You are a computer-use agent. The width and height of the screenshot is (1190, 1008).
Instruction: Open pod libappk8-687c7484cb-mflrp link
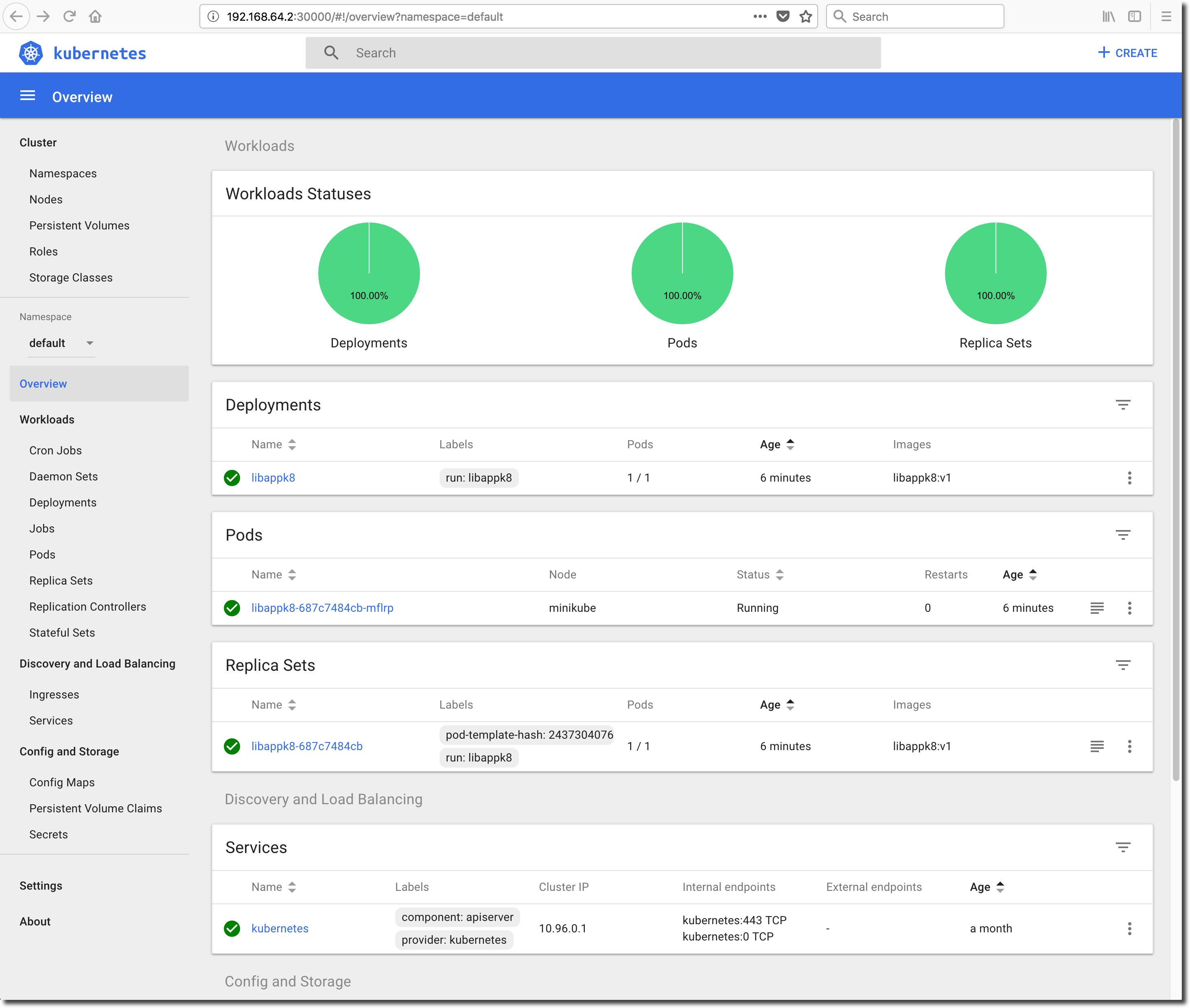pyautogui.click(x=322, y=607)
